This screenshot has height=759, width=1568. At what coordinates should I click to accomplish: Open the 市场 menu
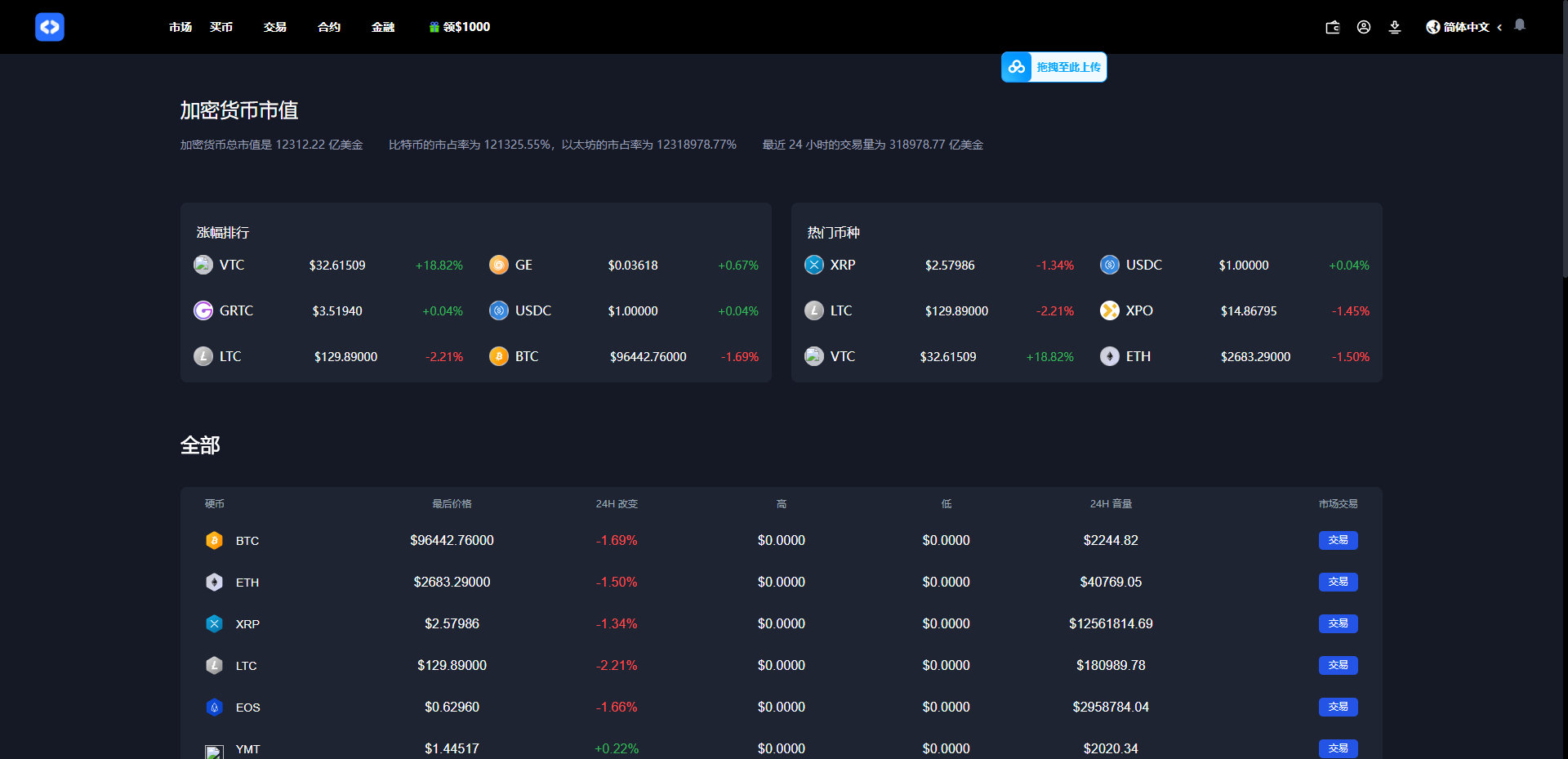180,27
